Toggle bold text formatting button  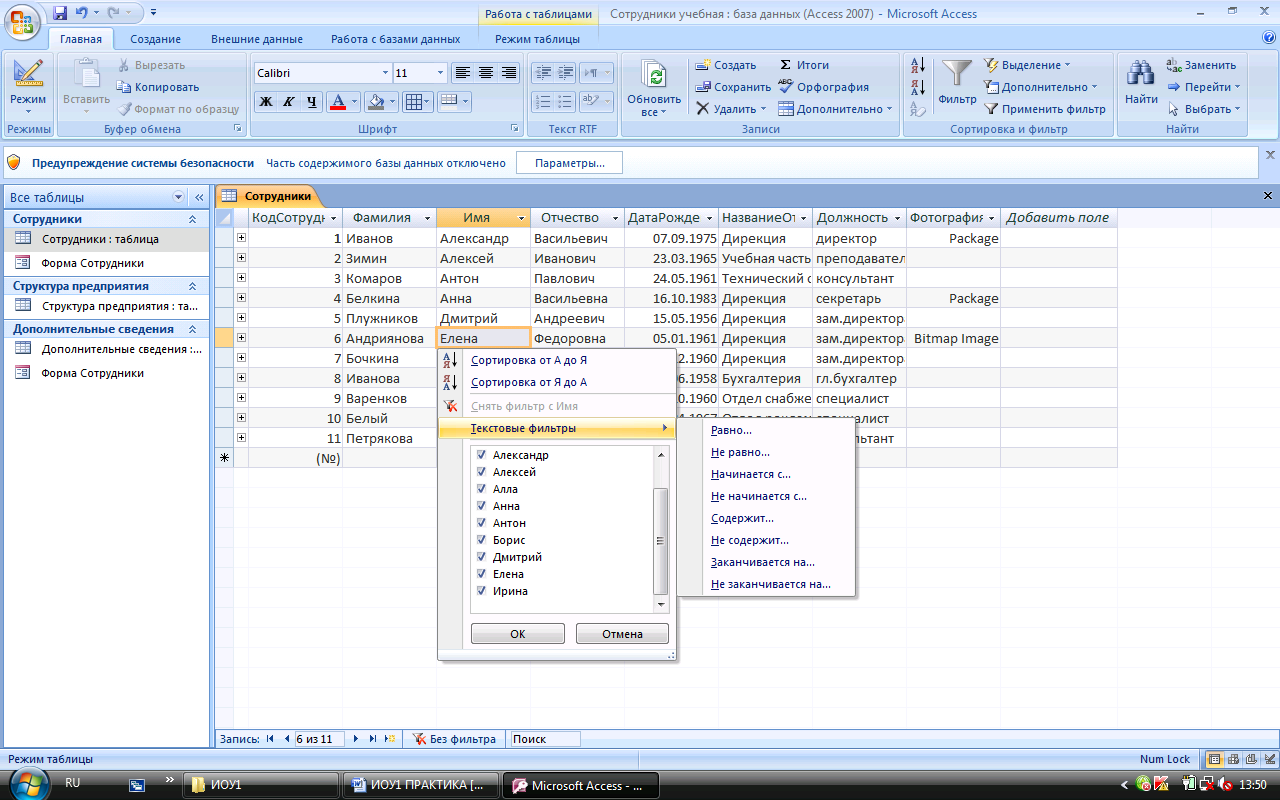pos(266,101)
